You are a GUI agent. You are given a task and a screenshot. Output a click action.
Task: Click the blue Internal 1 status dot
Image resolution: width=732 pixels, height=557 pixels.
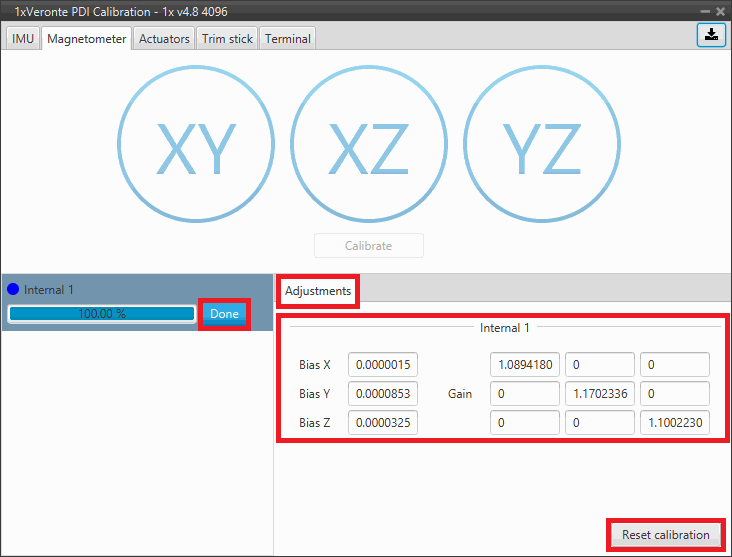[14, 290]
